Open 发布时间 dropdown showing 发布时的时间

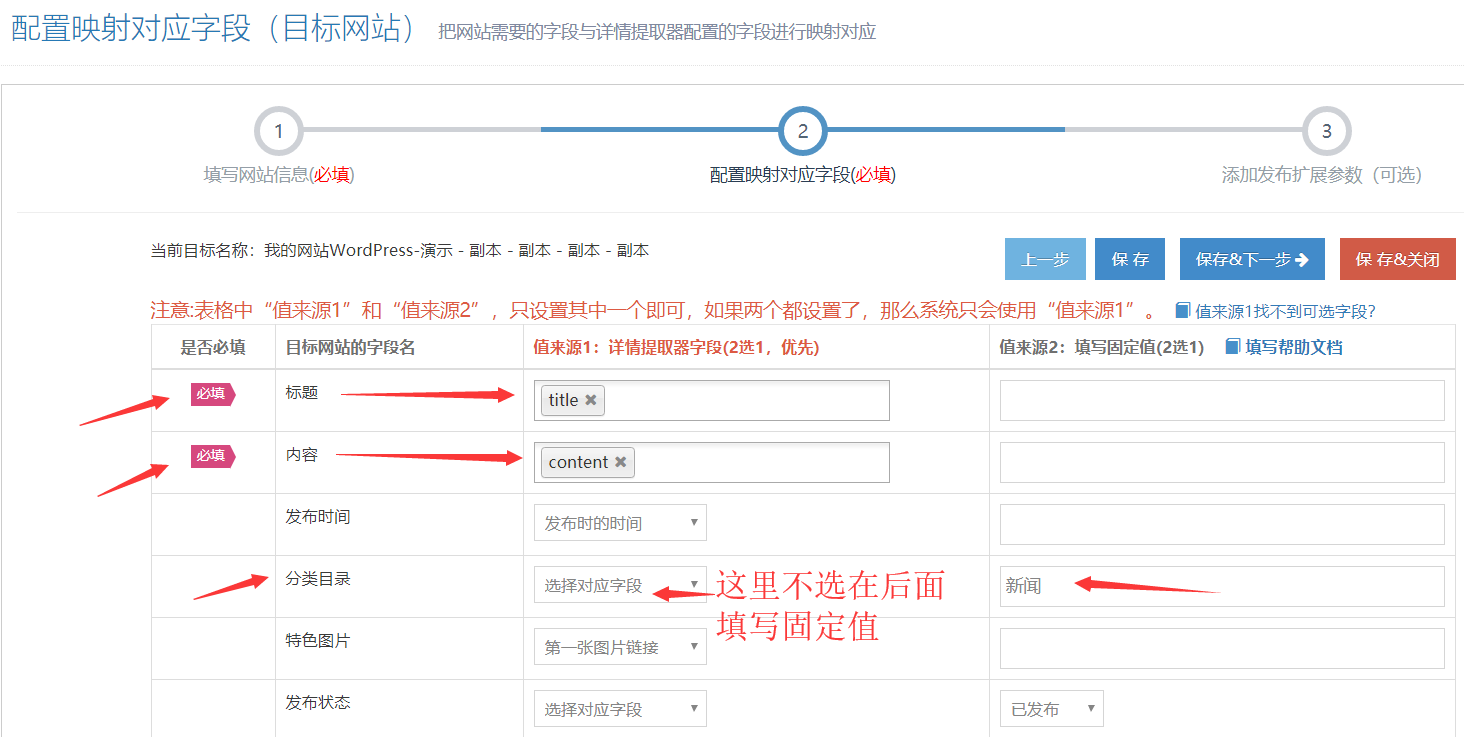620,523
